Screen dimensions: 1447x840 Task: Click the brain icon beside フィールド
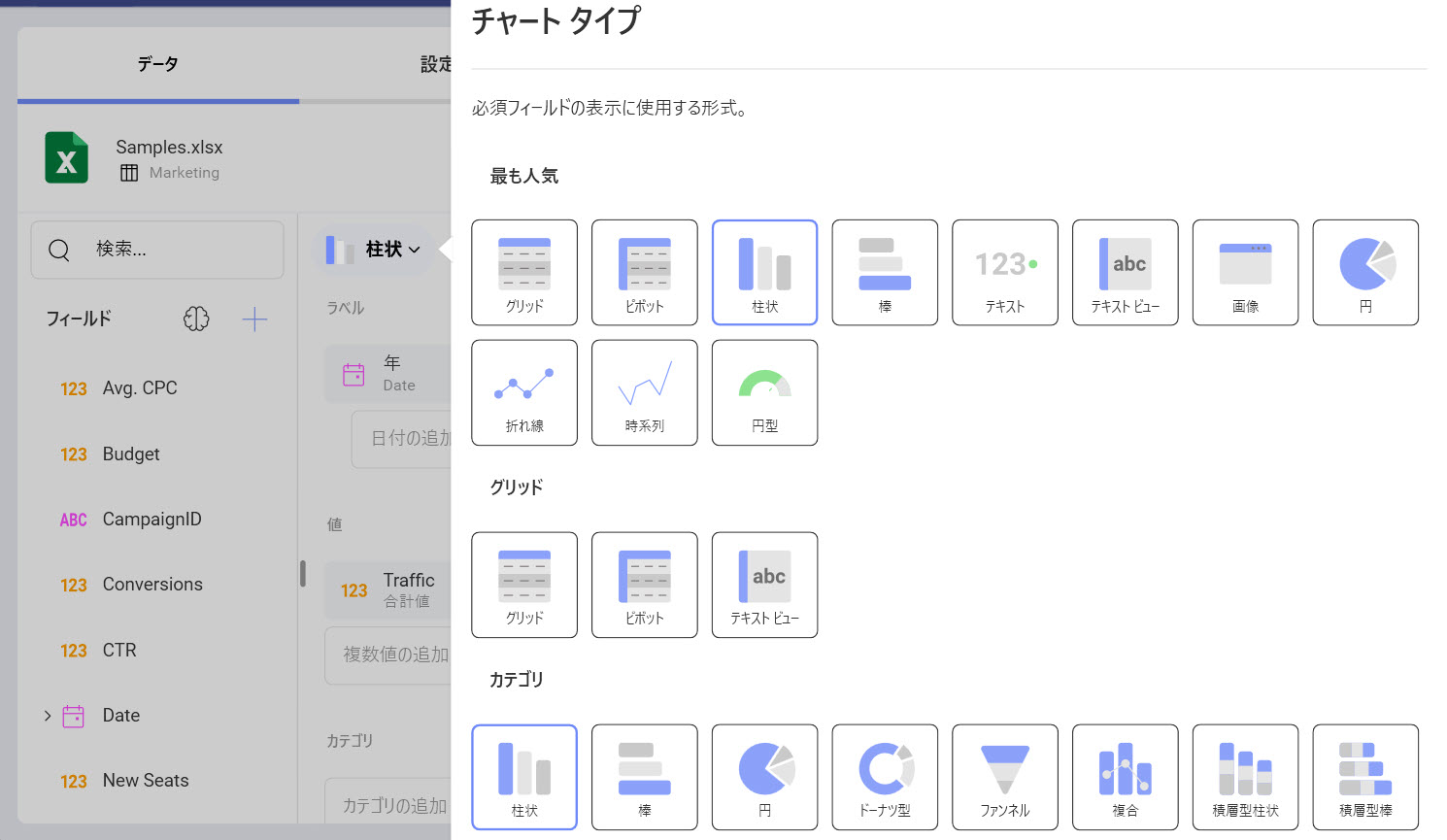[196, 319]
